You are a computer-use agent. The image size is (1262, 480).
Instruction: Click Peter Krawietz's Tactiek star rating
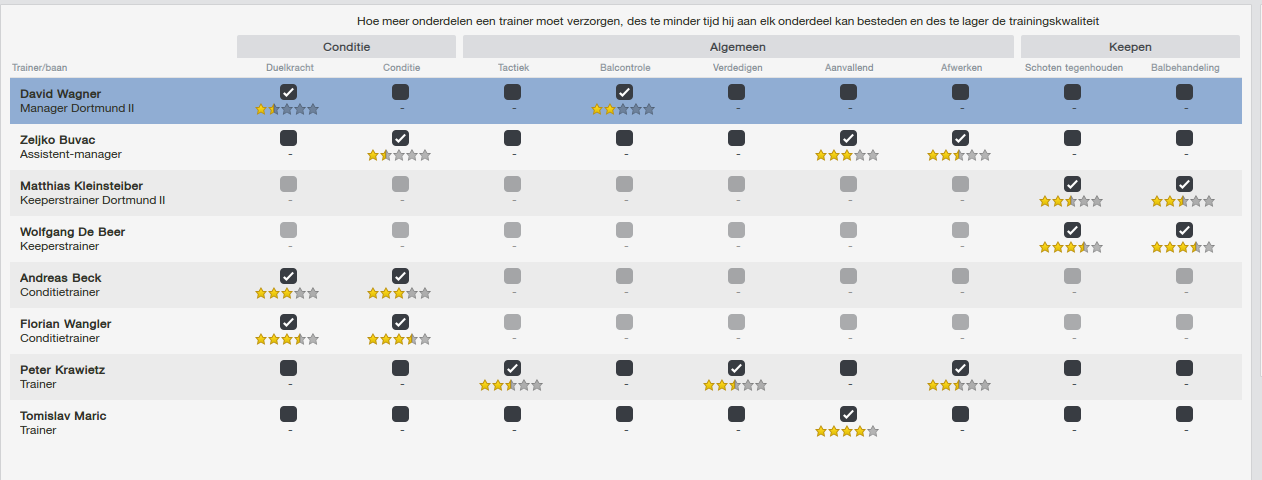coord(511,386)
